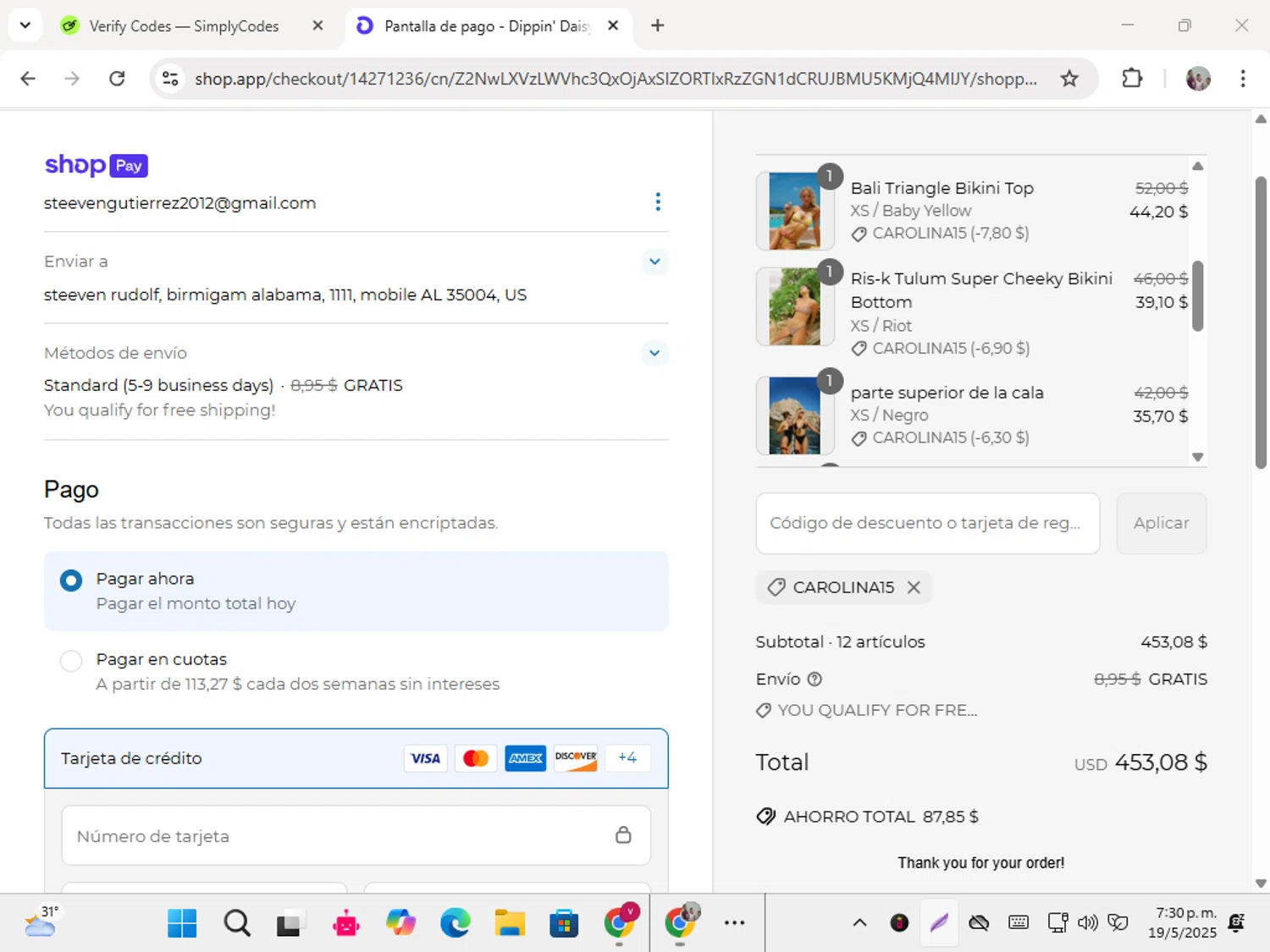Open the Chrome extensions puzzle icon
Screen dimensions: 1270x952
click(1132, 79)
